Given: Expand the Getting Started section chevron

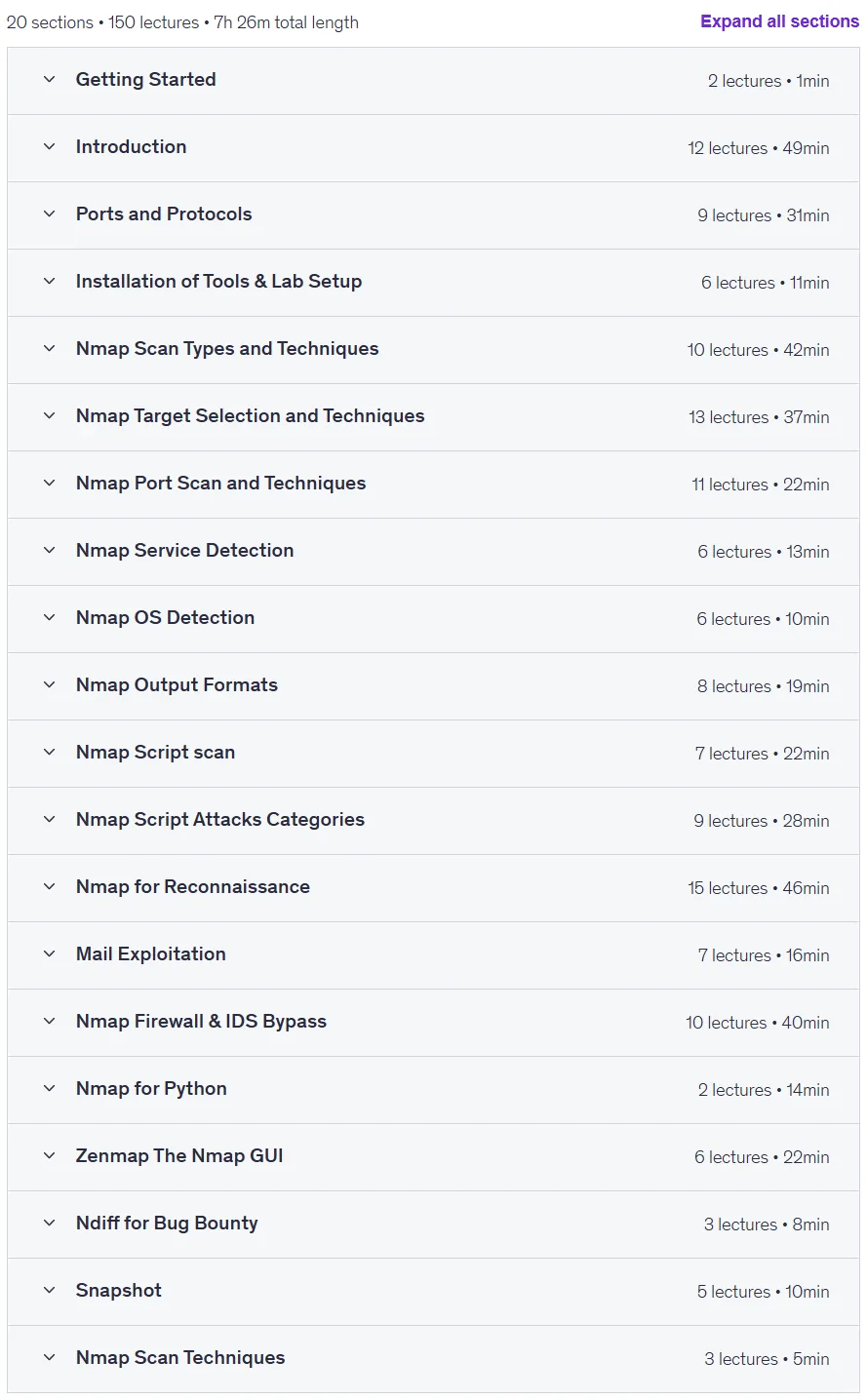Looking at the screenshot, I should pos(50,80).
